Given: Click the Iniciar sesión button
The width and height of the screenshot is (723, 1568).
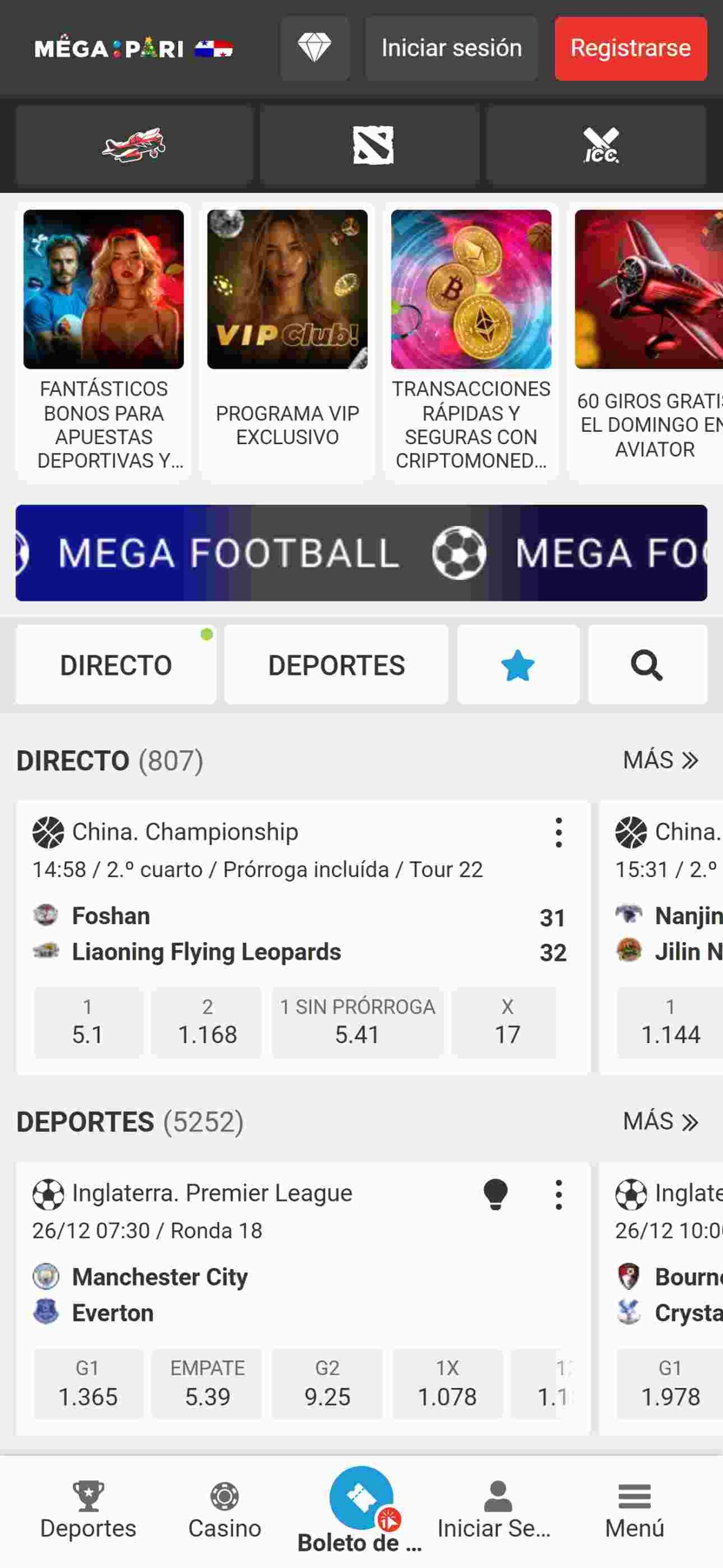Looking at the screenshot, I should pos(451,48).
